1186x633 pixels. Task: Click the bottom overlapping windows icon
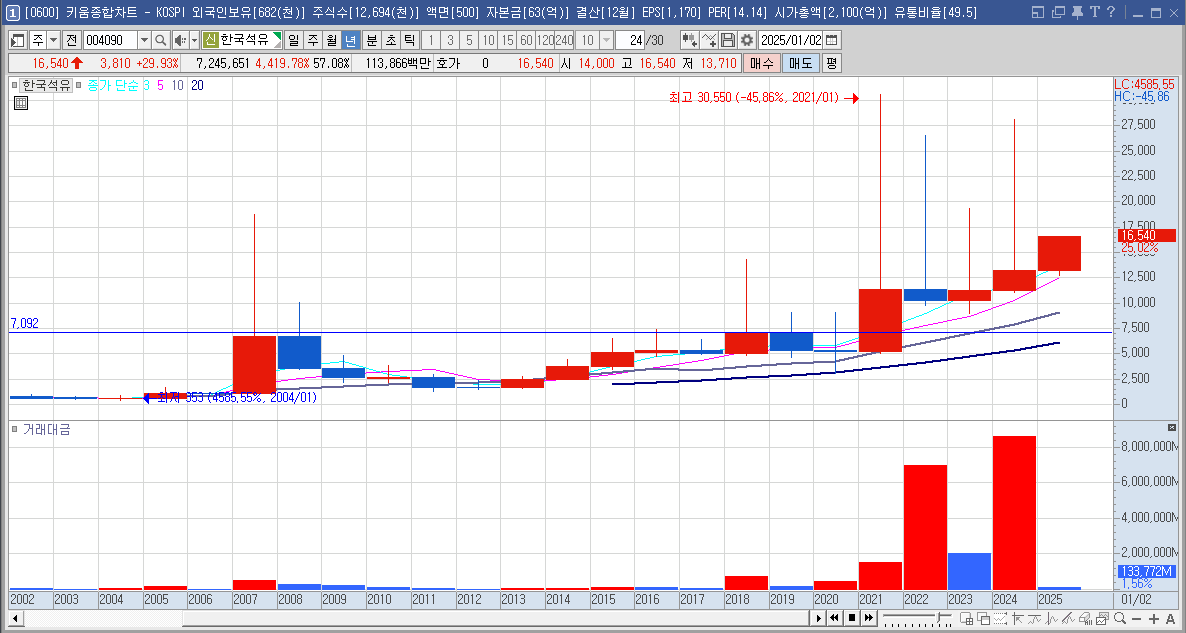tap(983, 619)
